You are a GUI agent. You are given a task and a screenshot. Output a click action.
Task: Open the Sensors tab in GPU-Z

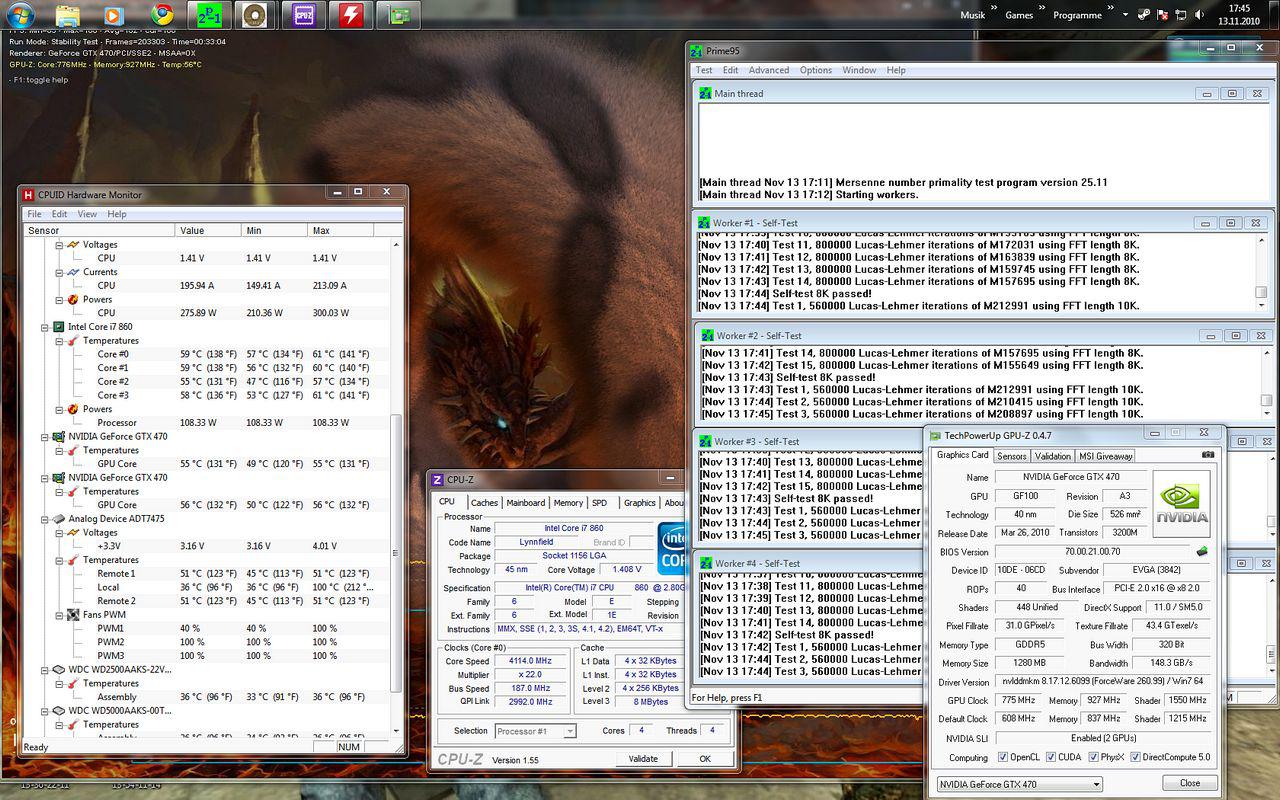[x=1011, y=456]
